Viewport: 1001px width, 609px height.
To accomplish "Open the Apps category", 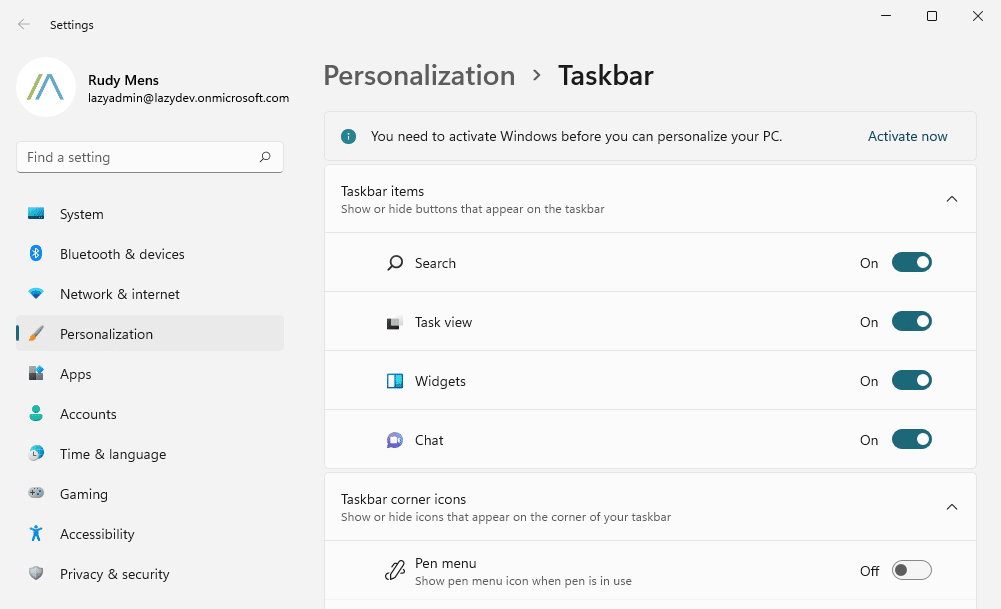I will pyautogui.click(x=150, y=374).
